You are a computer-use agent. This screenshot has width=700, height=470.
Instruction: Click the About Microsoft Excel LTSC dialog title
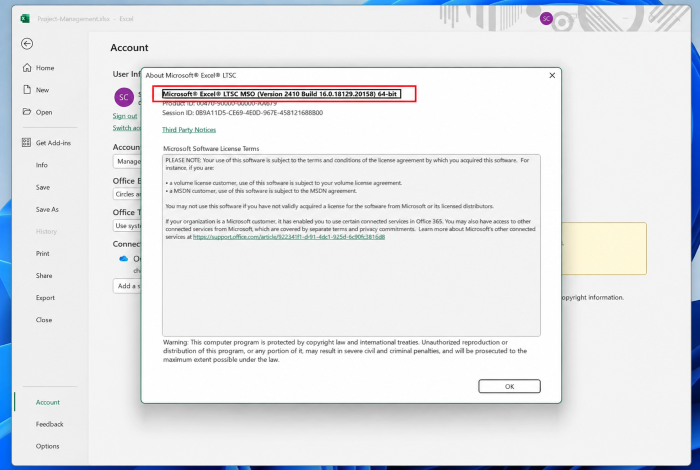[191, 75]
